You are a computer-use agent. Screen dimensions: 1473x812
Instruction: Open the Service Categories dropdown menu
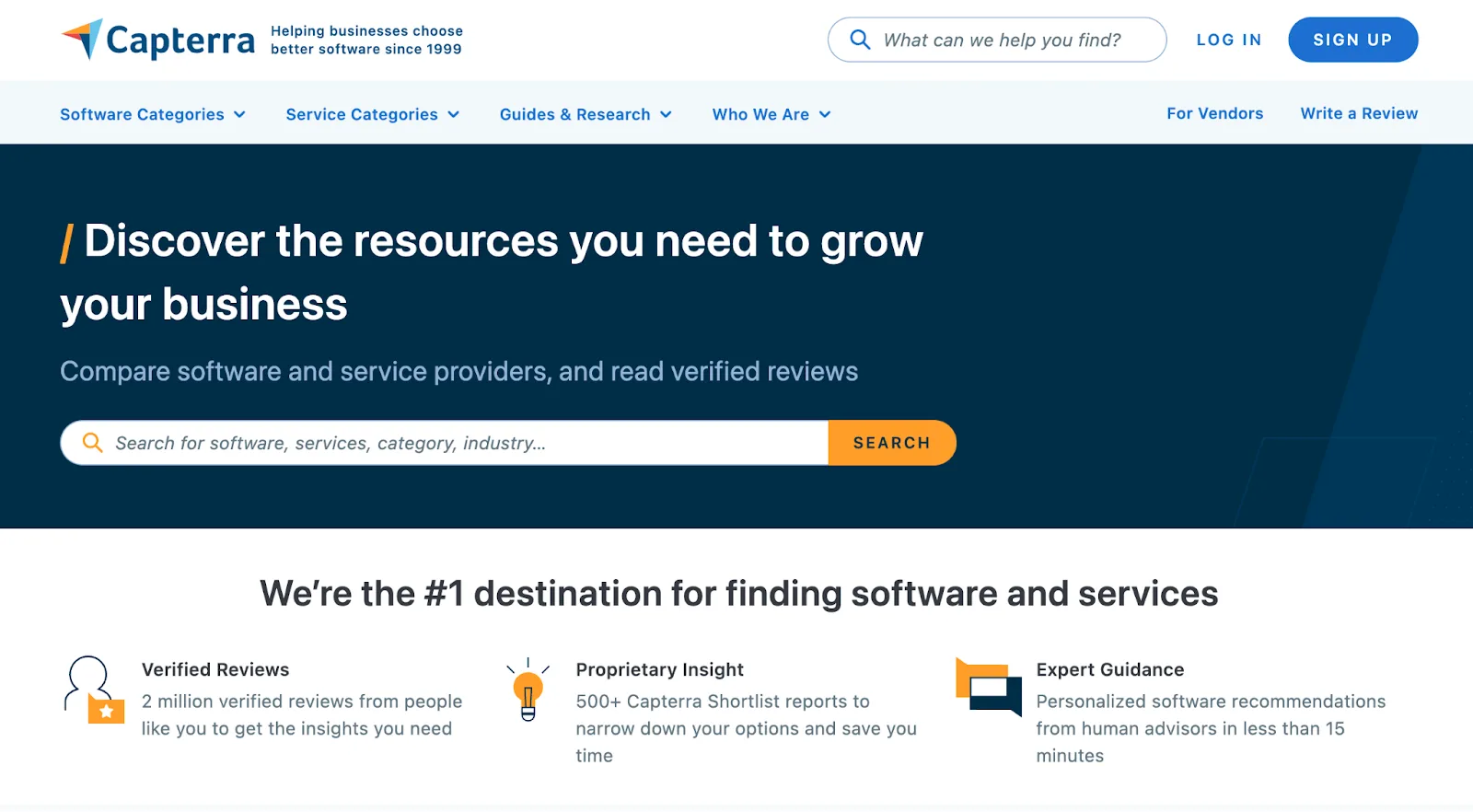[372, 114]
